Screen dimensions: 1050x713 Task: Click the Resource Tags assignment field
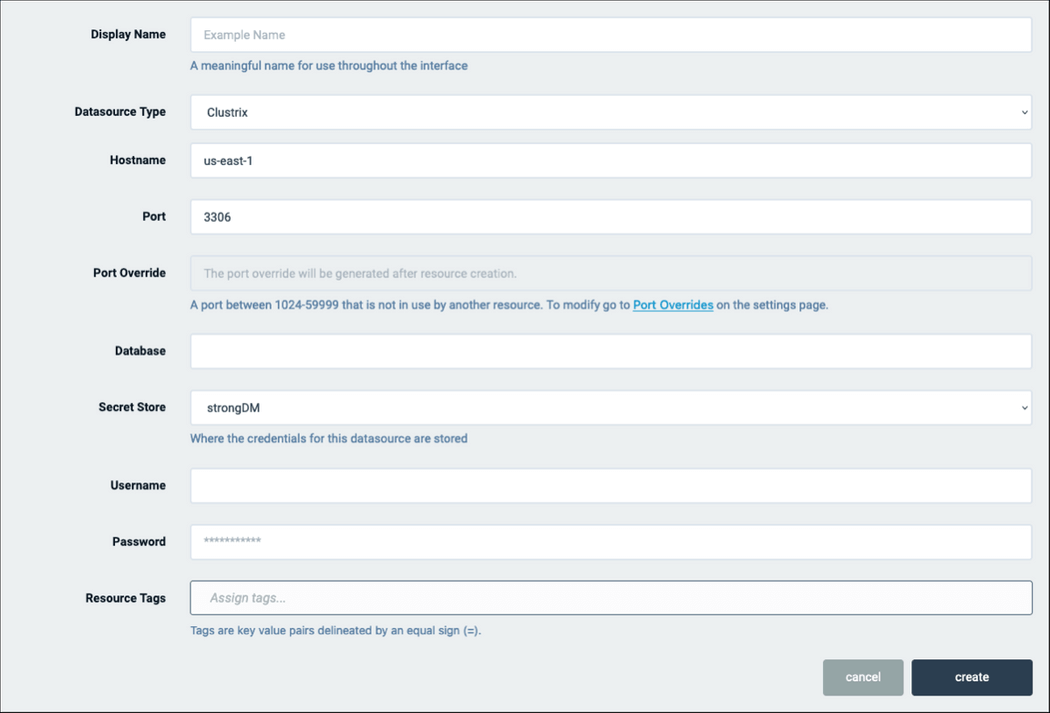click(611, 597)
